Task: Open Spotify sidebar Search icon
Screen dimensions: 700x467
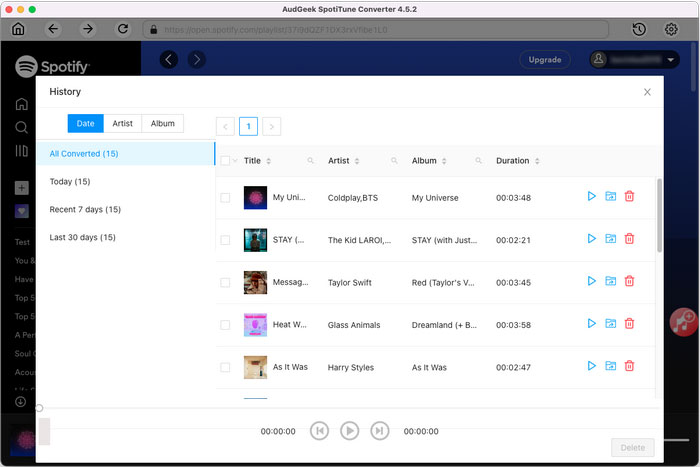Action: [21, 128]
